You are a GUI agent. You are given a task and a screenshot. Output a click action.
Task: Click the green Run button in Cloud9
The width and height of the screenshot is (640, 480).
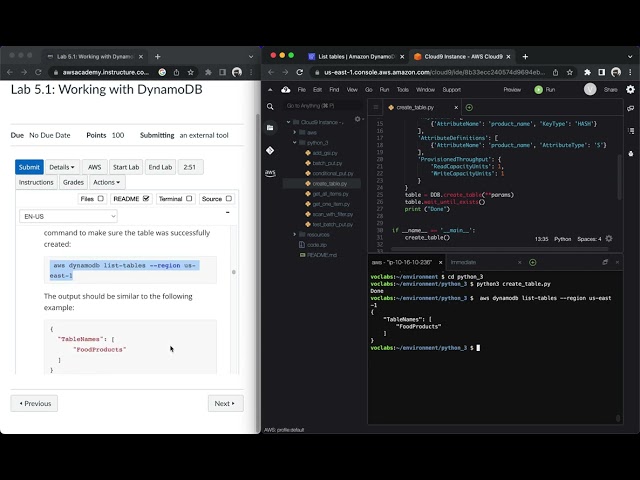point(545,89)
